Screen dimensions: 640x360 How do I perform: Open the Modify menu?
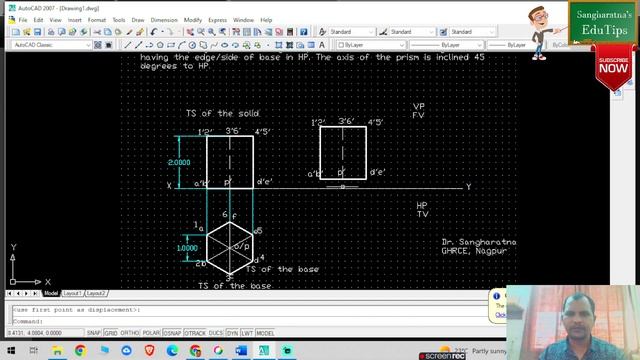click(x=193, y=20)
